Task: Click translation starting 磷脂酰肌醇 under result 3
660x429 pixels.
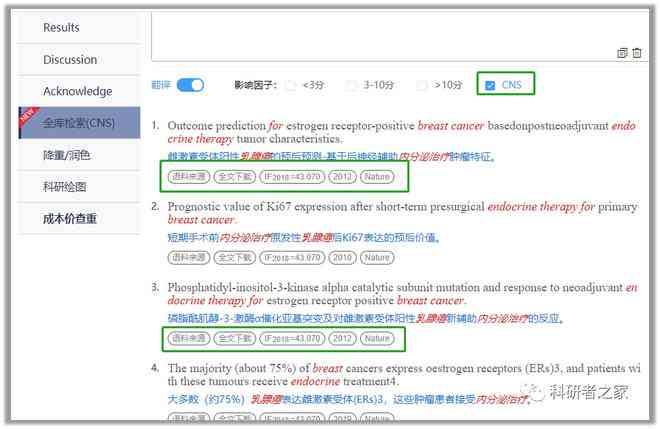Action: pos(365,319)
